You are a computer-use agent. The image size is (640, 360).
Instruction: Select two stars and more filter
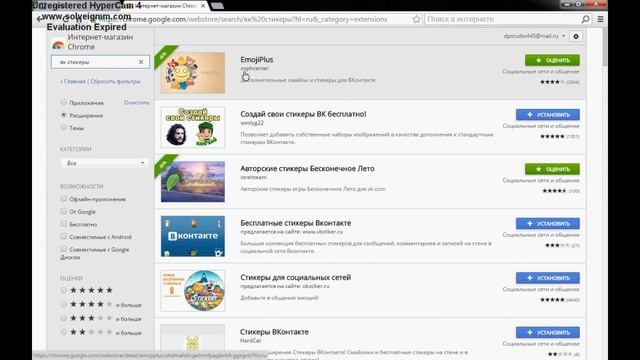64,332
